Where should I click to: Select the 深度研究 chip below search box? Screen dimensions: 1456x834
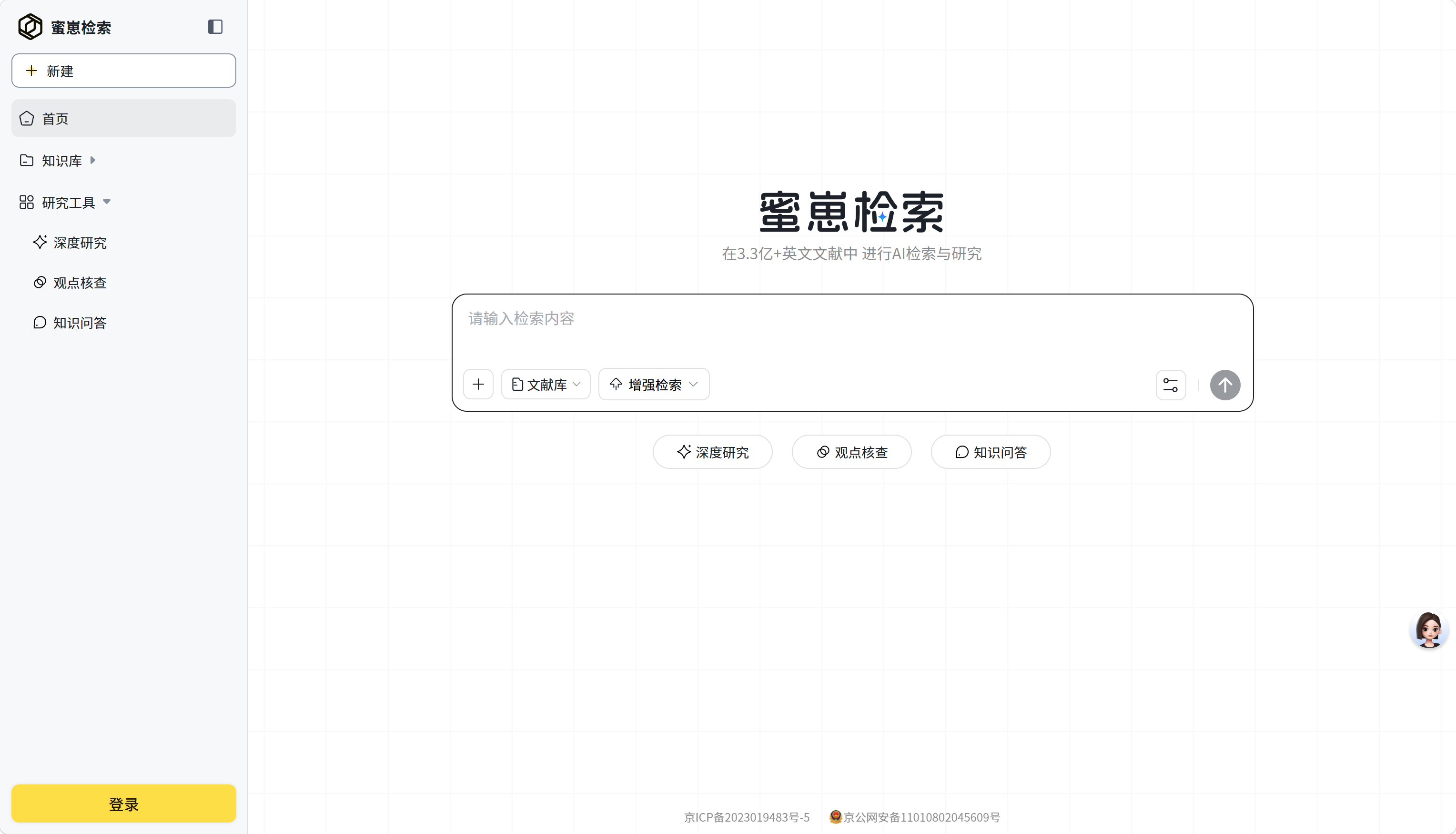(x=712, y=452)
